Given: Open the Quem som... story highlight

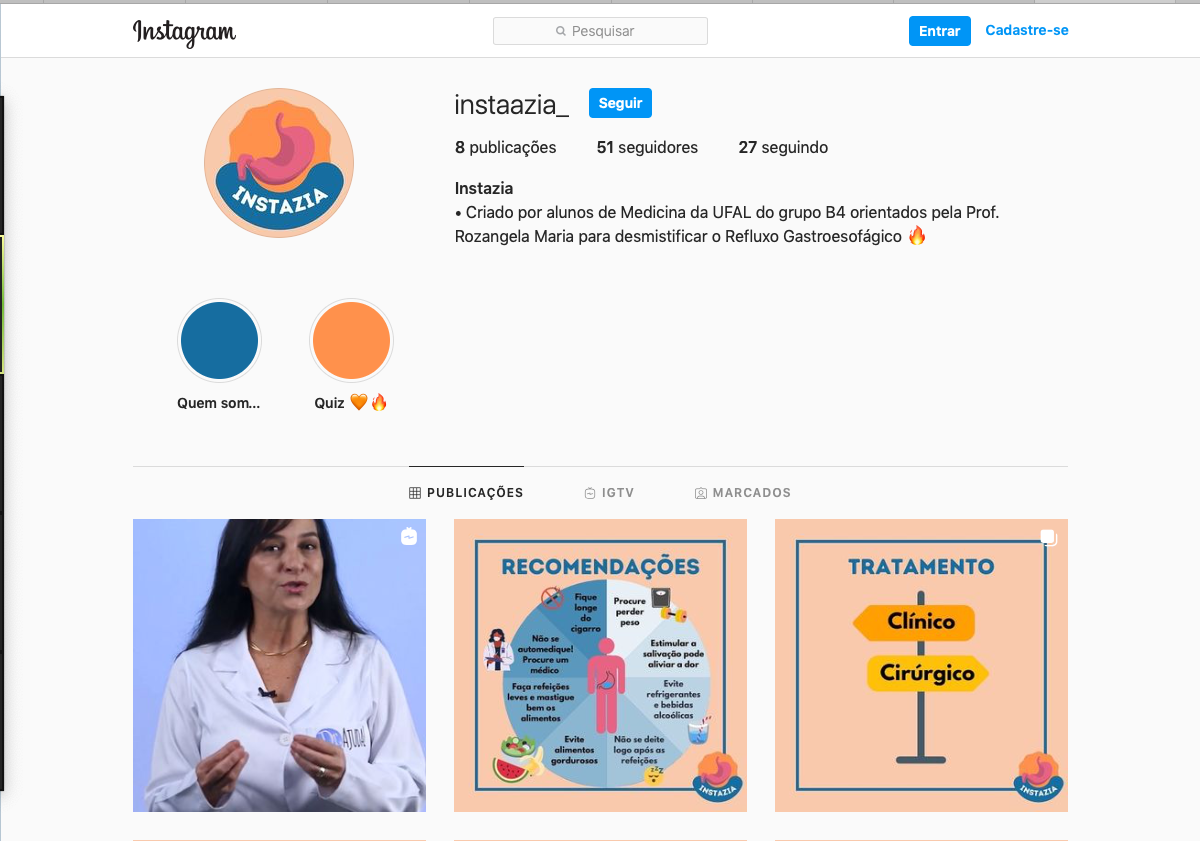Looking at the screenshot, I should pyautogui.click(x=219, y=340).
